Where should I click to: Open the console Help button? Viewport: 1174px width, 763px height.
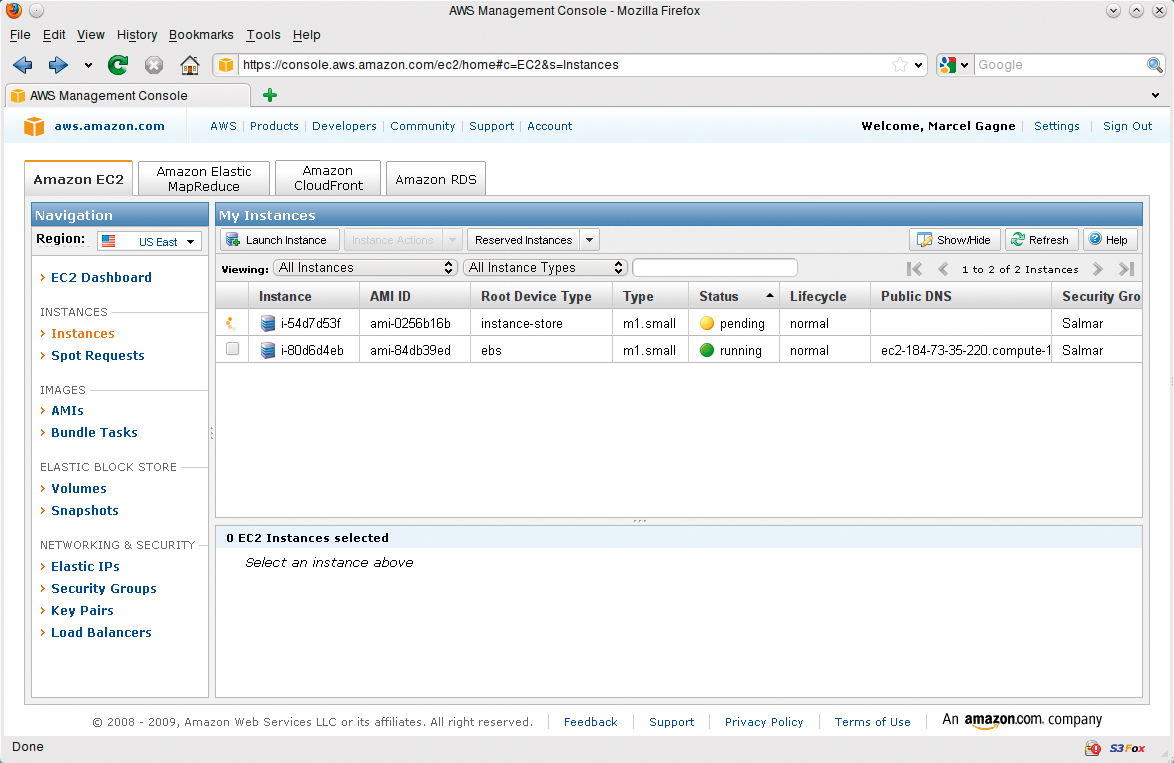coord(1110,240)
